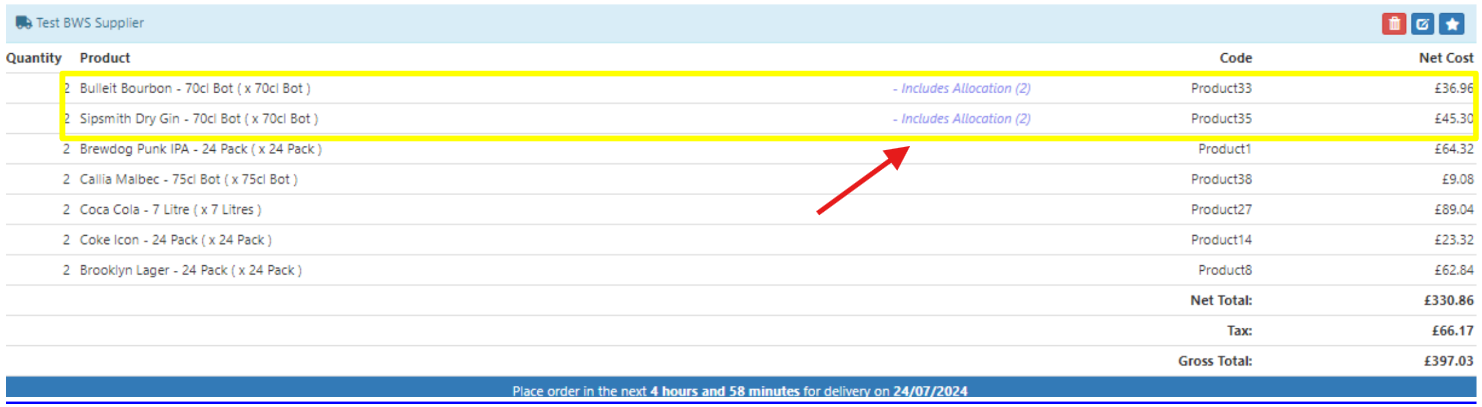
Task: Click the red trash delete order button
Action: [x=1394, y=23]
